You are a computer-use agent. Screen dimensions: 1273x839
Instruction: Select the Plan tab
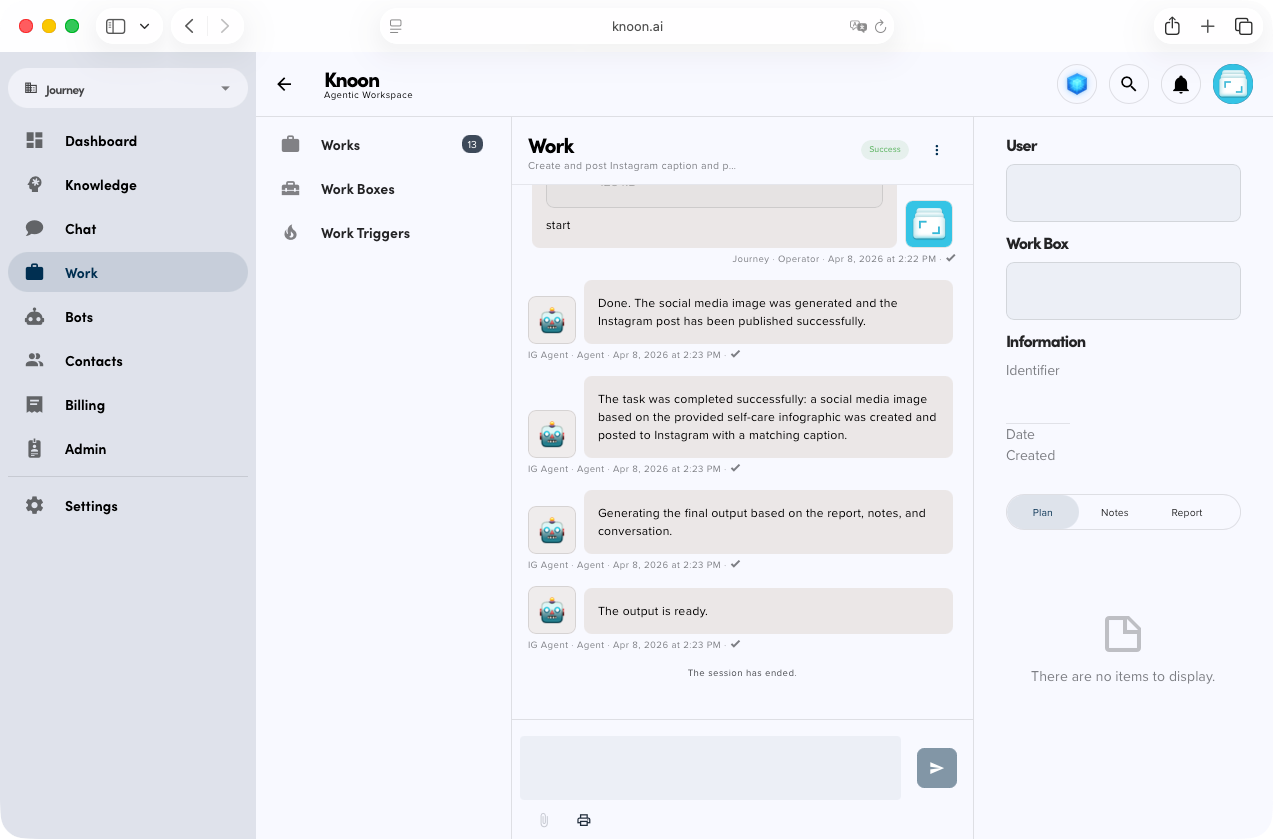pos(1042,512)
